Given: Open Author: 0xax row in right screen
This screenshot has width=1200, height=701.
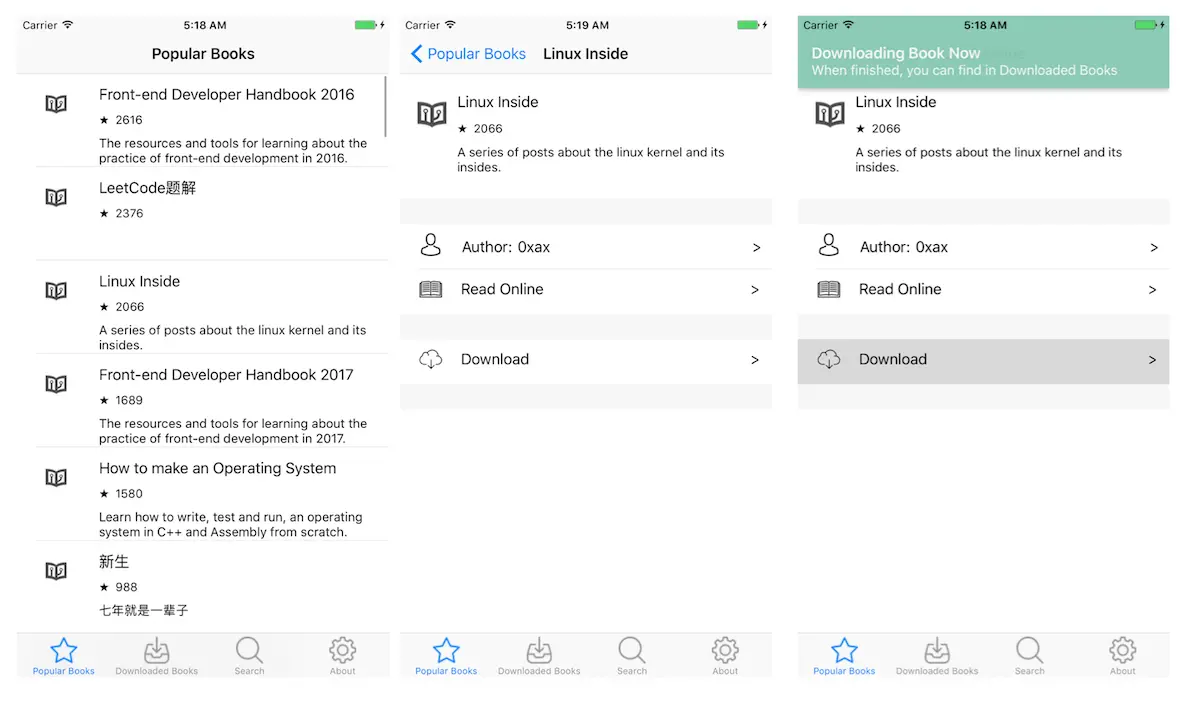Looking at the screenshot, I should [983, 247].
